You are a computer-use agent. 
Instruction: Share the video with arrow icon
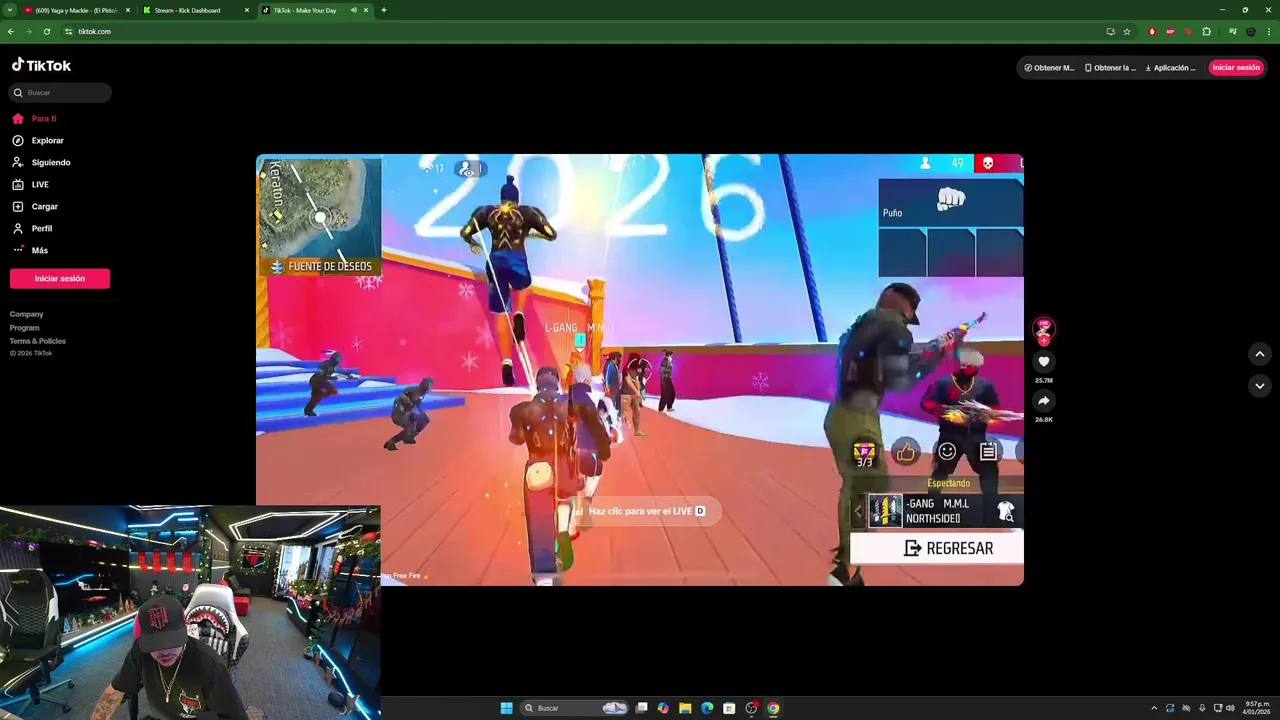click(x=1044, y=400)
